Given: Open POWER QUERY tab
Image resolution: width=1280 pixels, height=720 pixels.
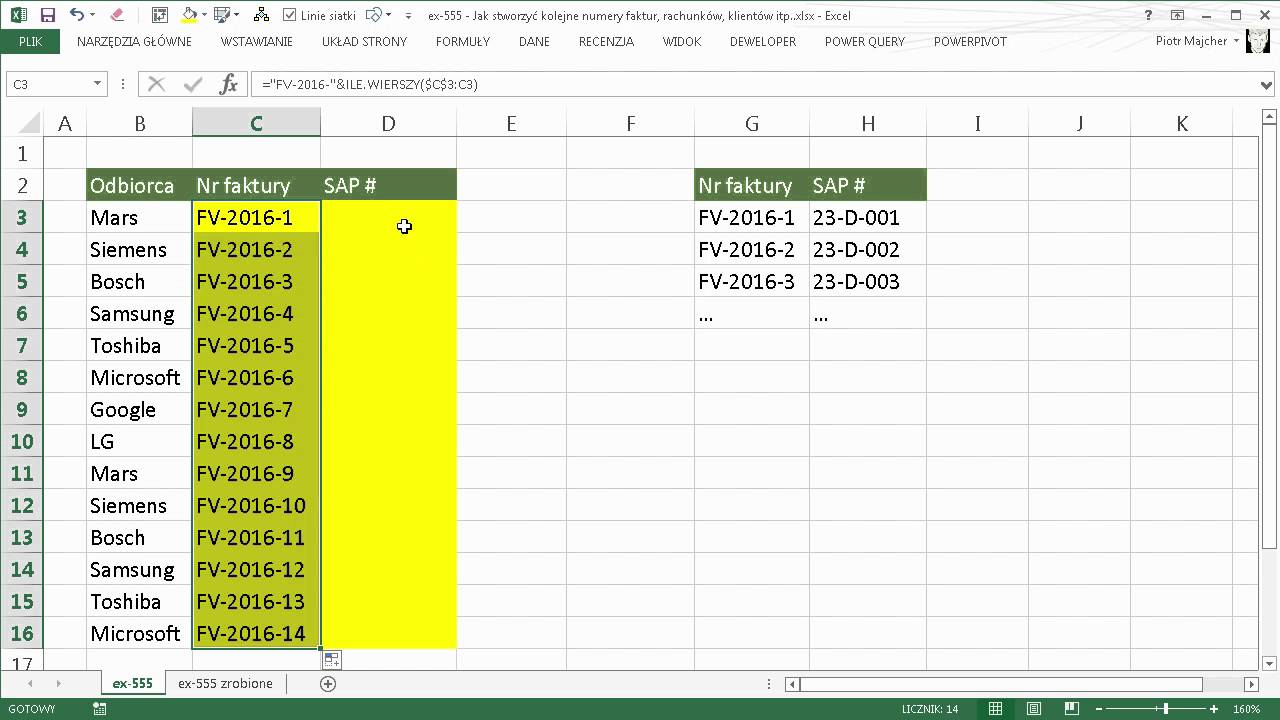Looking at the screenshot, I should pyautogui.click(x=865, y=41).
